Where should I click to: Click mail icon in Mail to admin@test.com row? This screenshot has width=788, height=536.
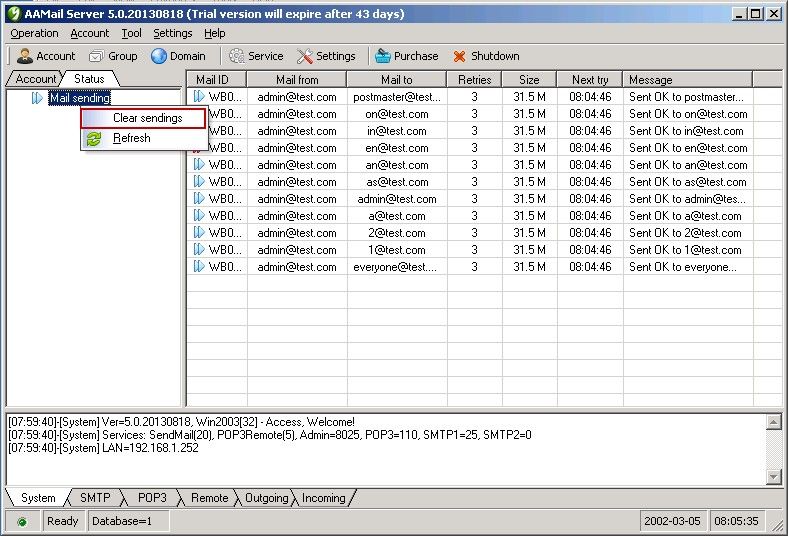tap(199, 198)
